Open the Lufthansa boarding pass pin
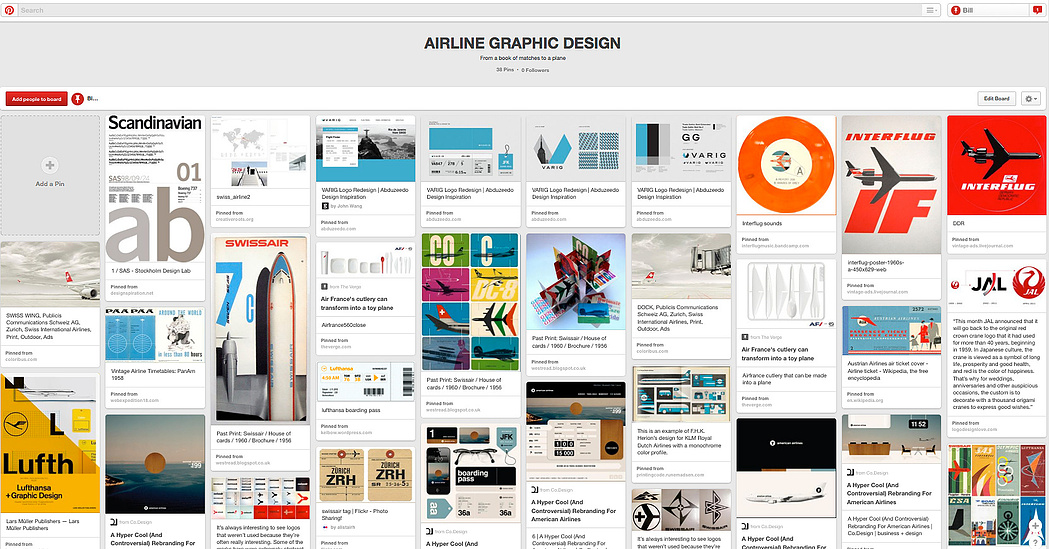This screenshot has width=1049, height=549. 365,382
